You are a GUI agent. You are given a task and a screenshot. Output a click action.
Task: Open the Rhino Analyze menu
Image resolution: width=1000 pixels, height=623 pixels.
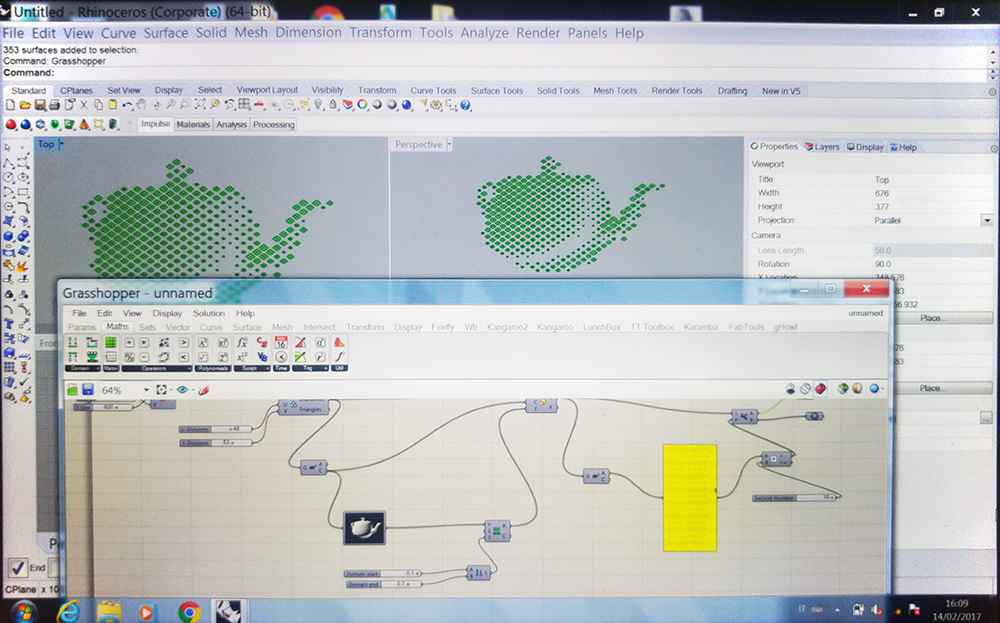484,33
